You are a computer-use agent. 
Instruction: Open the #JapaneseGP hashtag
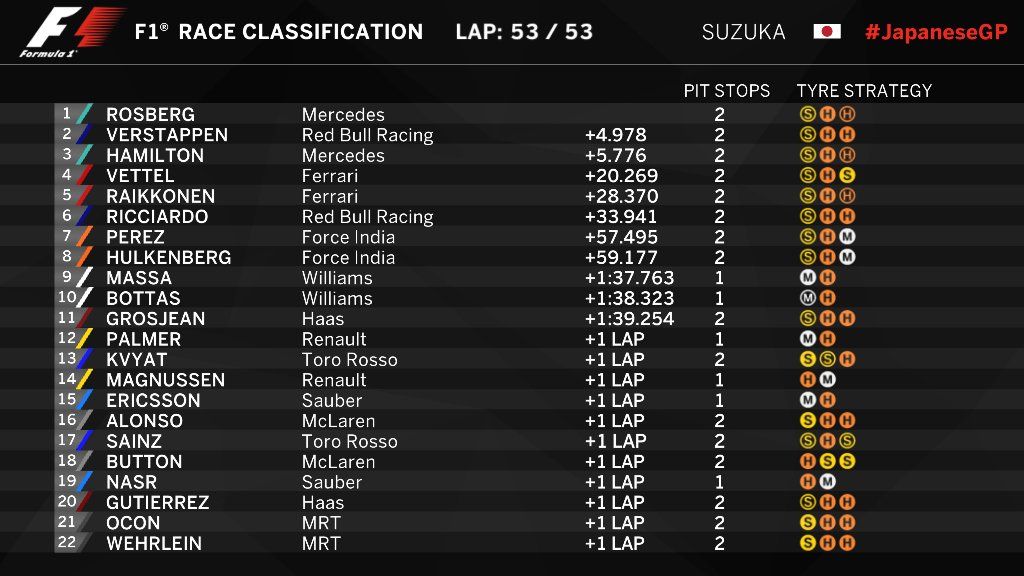point(936,31)
